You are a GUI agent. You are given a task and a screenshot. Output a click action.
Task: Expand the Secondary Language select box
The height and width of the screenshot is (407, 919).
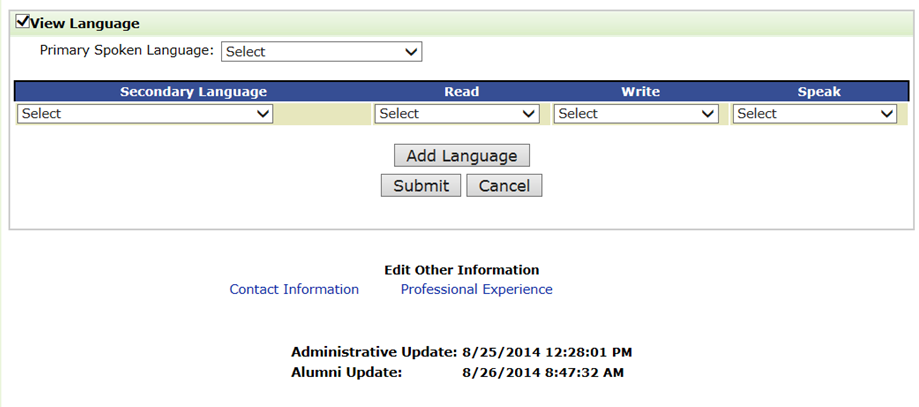pyautogui.click(x=145, y=114)
